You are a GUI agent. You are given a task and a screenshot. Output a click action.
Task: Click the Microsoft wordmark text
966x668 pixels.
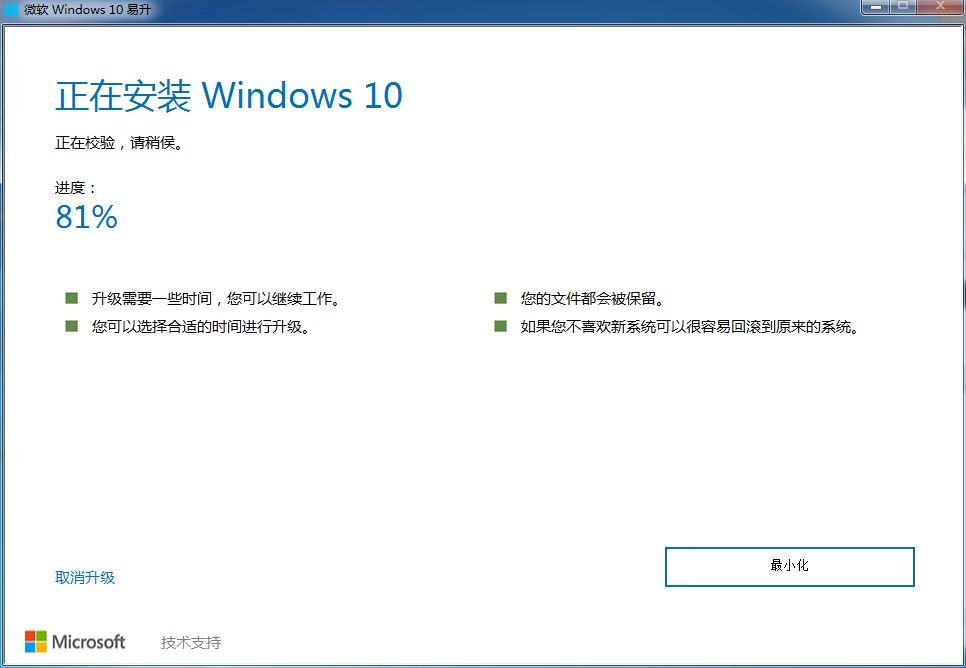[x=89, y=642]
